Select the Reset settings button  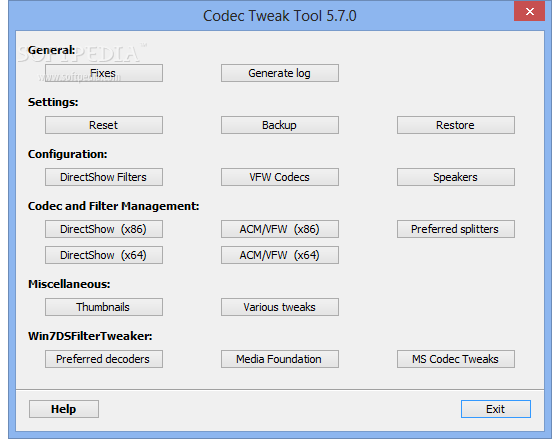coord(104,125)
